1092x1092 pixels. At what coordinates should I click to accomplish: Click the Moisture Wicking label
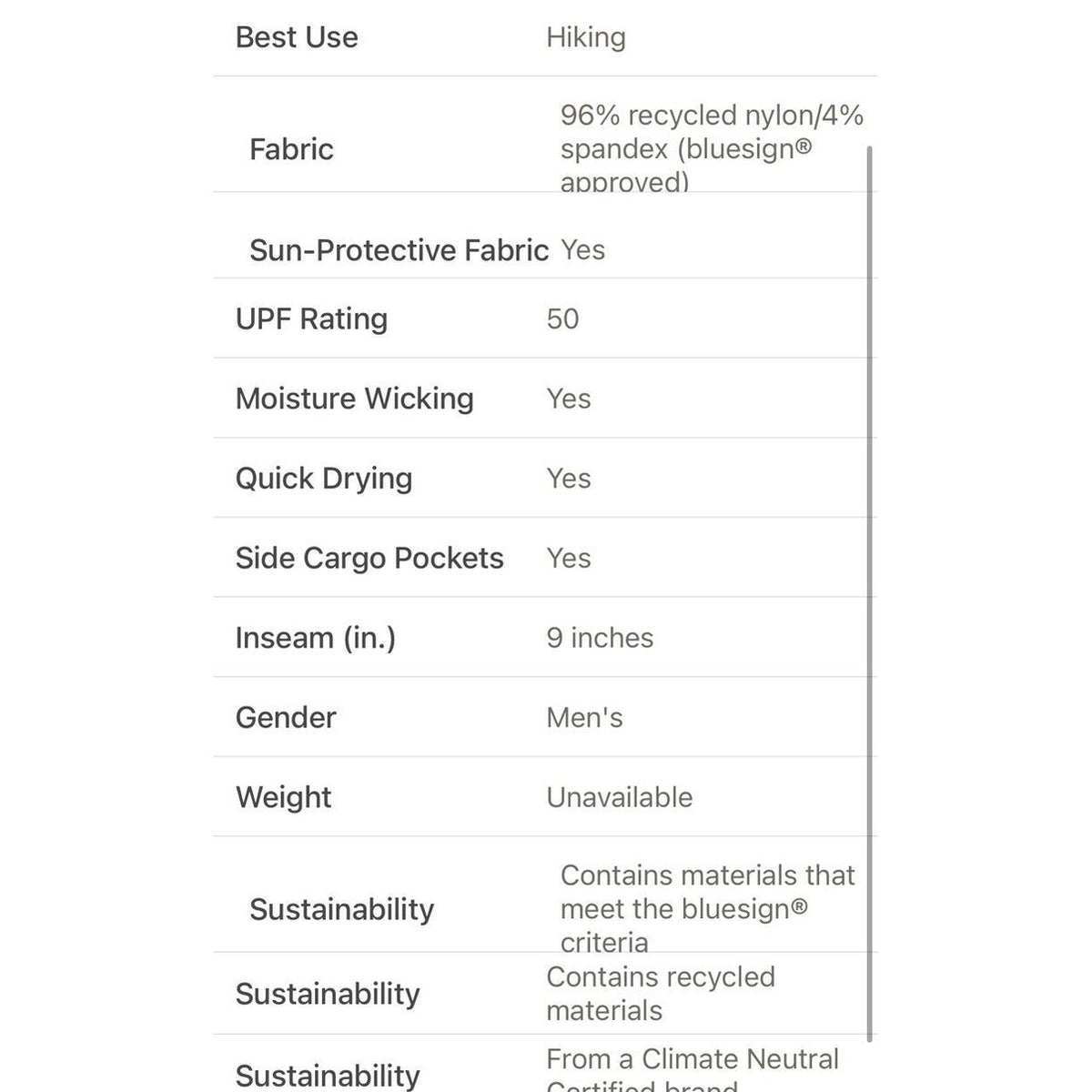354,399
